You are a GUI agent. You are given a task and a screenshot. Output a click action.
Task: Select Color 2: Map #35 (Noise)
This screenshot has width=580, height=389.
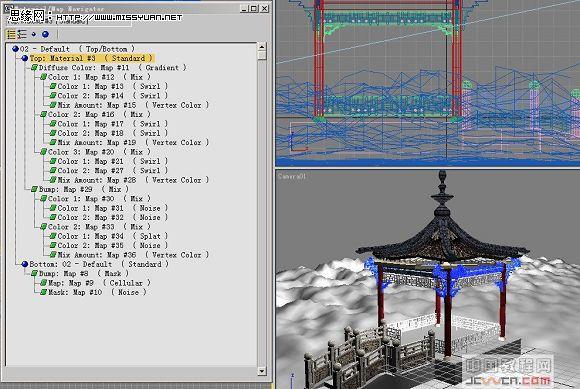(x=112, y=246)
